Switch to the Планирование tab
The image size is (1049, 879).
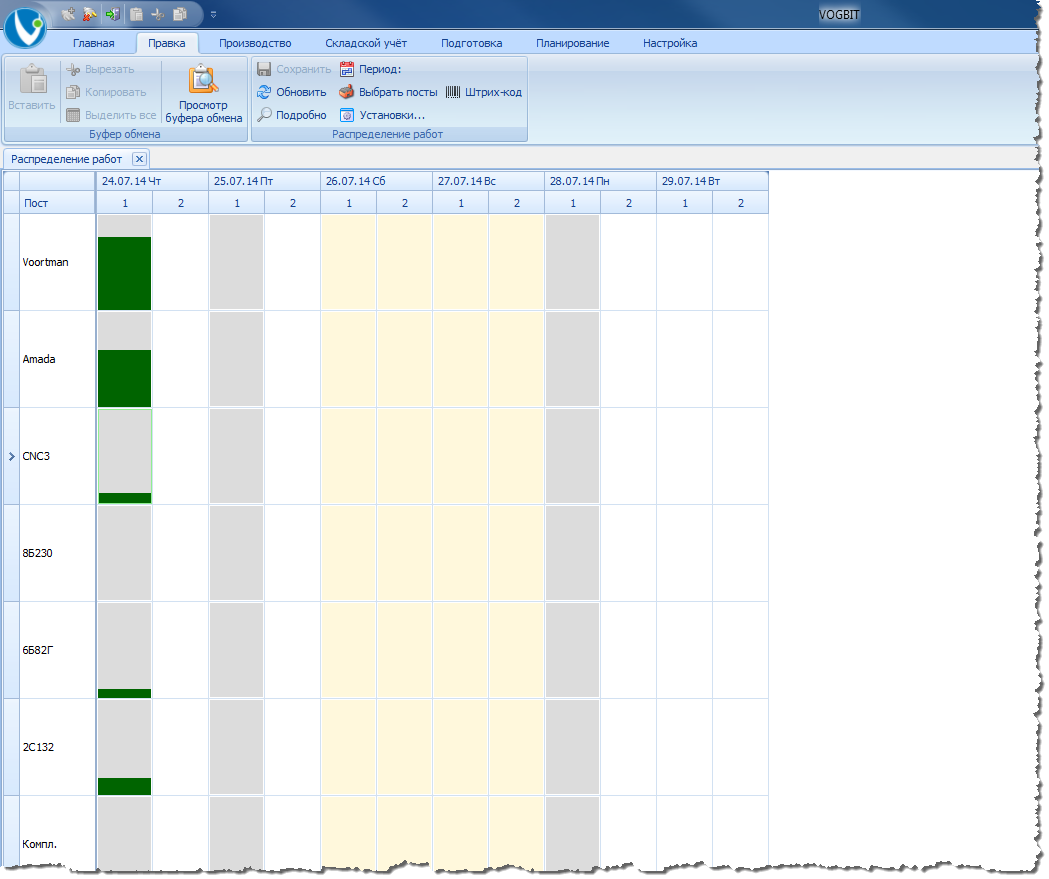pos(573,43)
